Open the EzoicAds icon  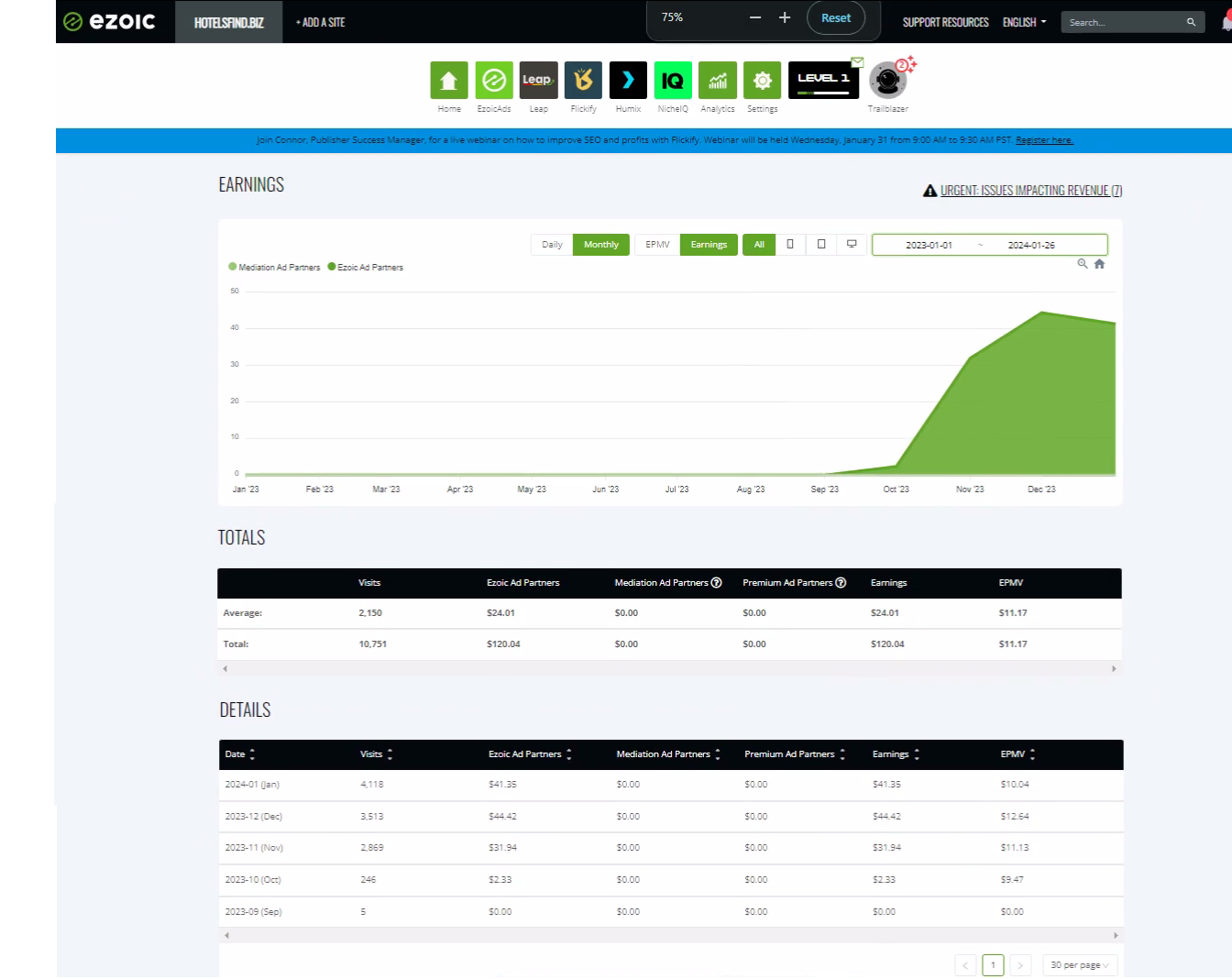(494, 81)
